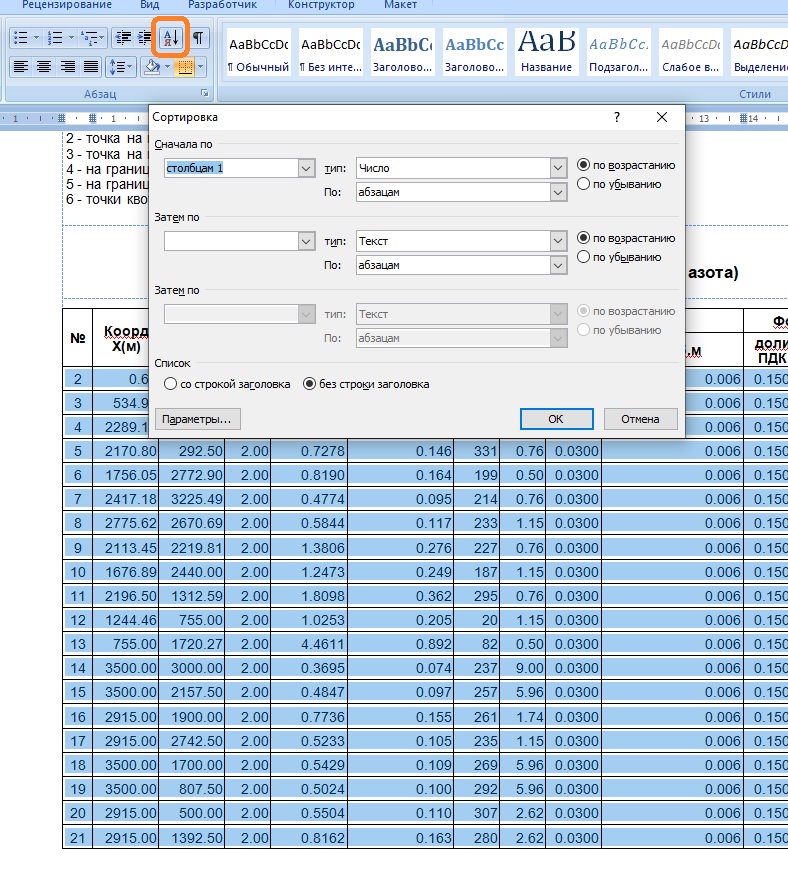Open the 'Сначала по' column dropdown
The image size is (788, 877).
point(307,168)
